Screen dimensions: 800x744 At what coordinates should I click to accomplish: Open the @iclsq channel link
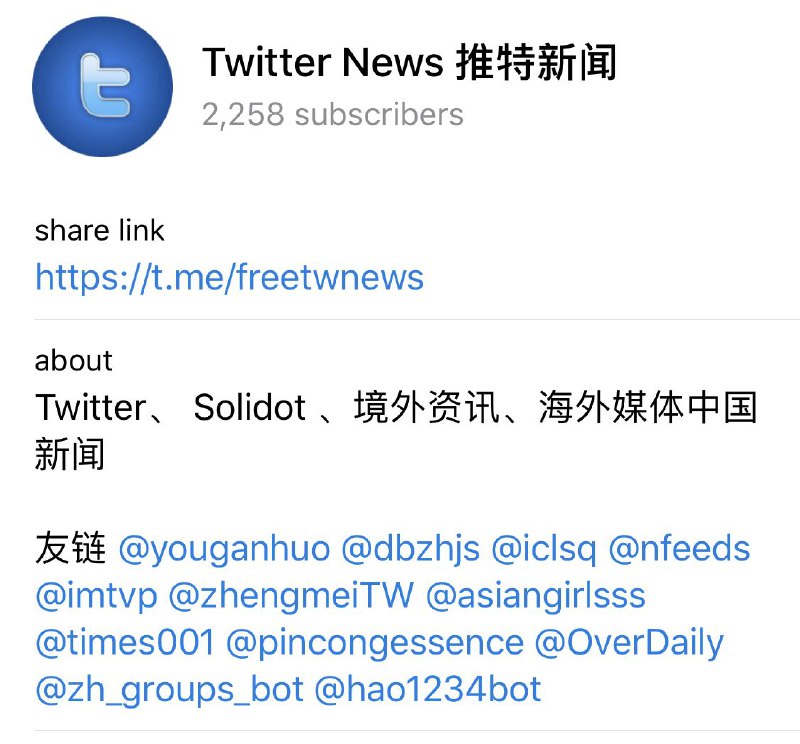(544, 550)
